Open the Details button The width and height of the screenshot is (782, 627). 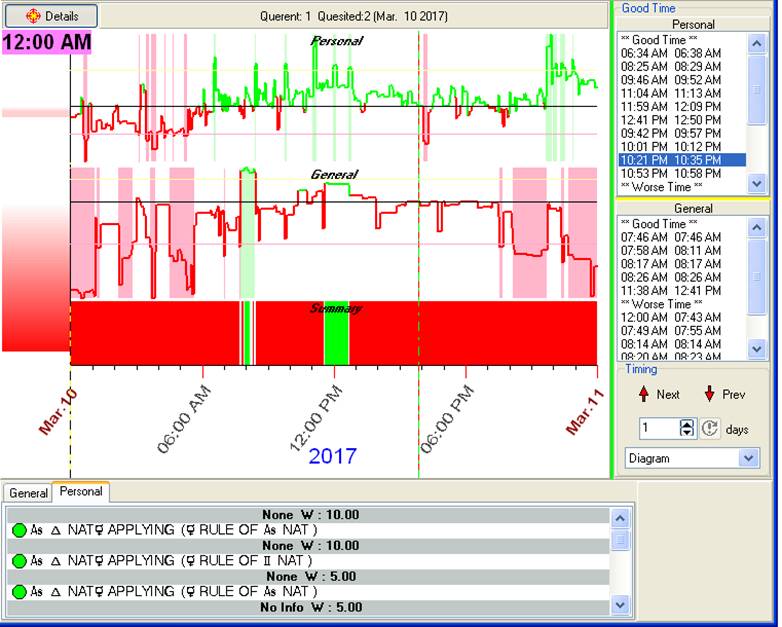click(x=51, y=16)
